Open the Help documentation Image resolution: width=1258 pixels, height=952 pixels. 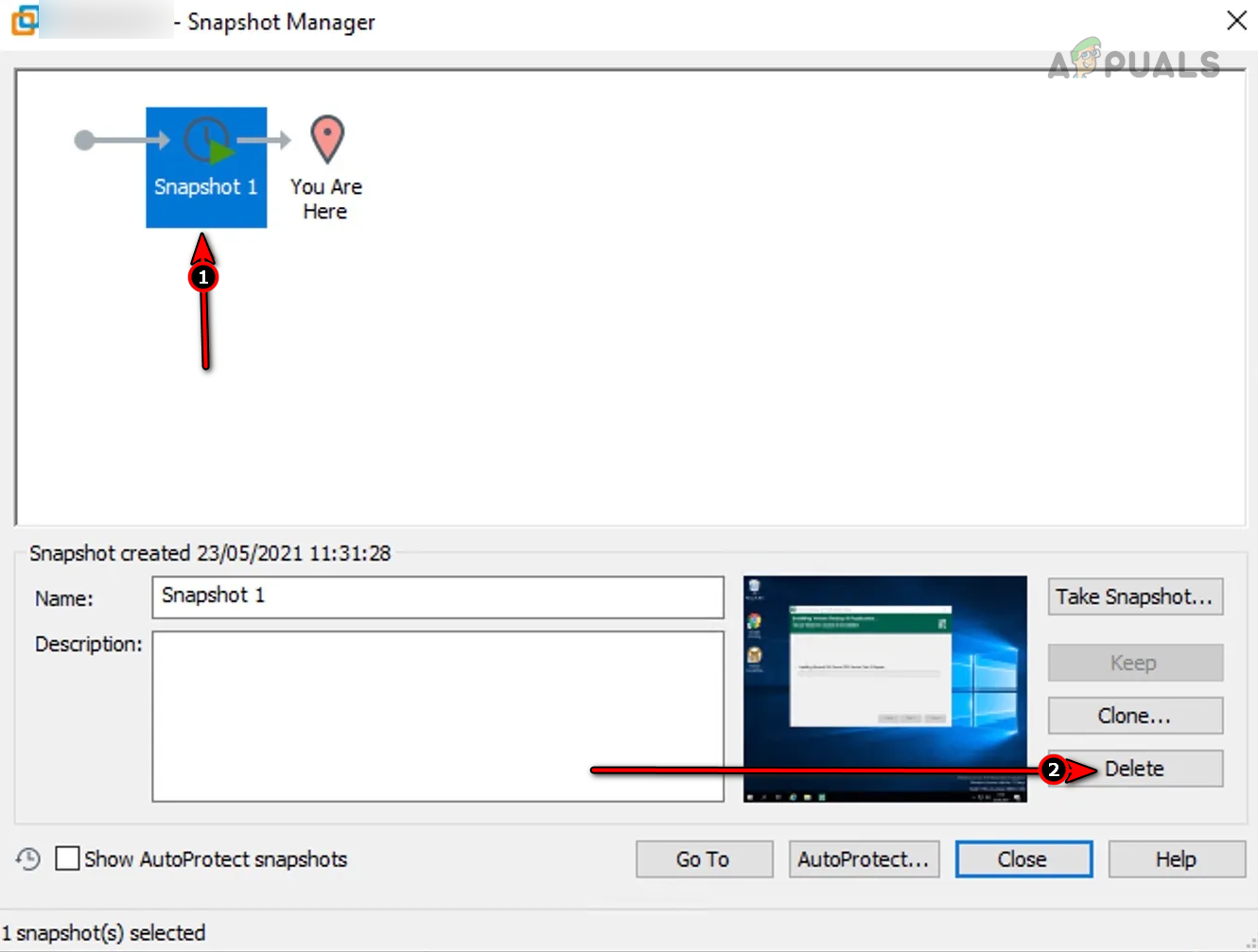[1176, 859]
